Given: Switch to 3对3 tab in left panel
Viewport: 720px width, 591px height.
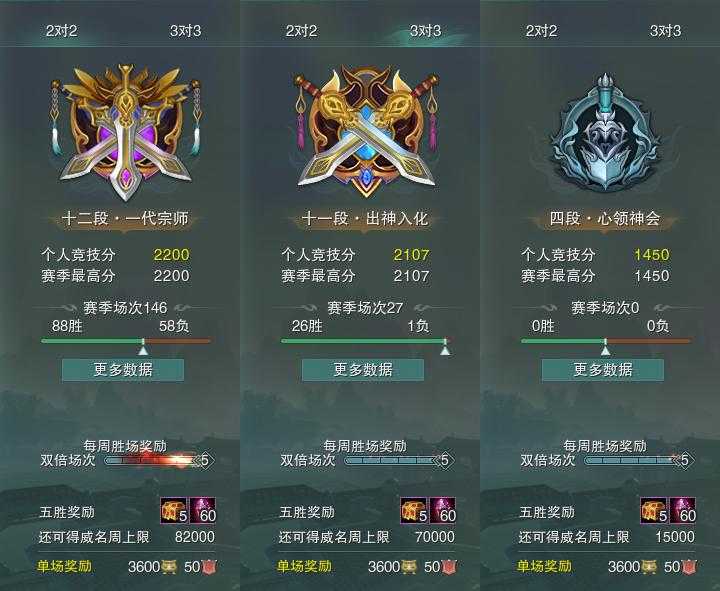Looking at the screenshot, I should point(186,31).
